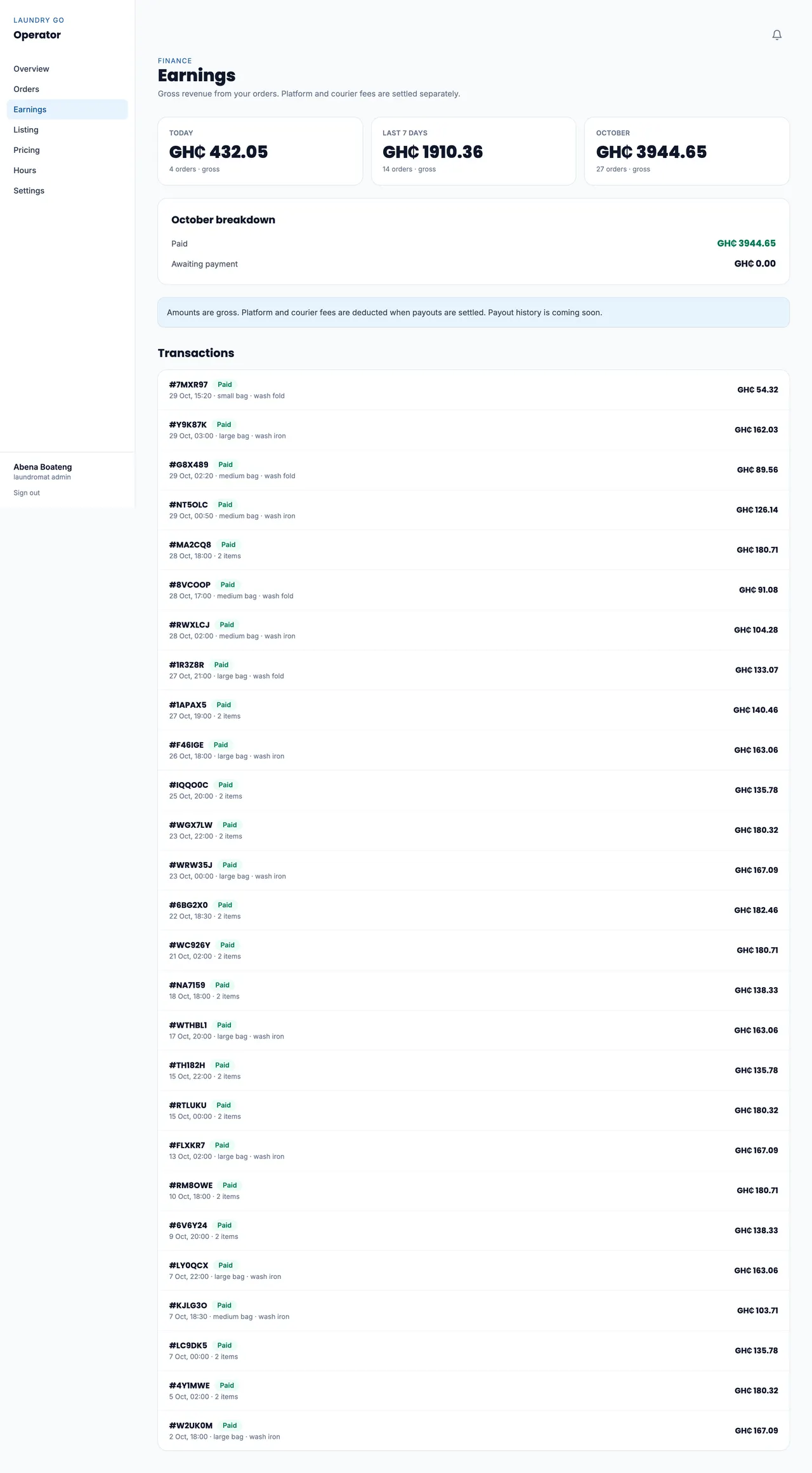Open Hours in the sidebar
812x1473 pixels.
point(67,170)
